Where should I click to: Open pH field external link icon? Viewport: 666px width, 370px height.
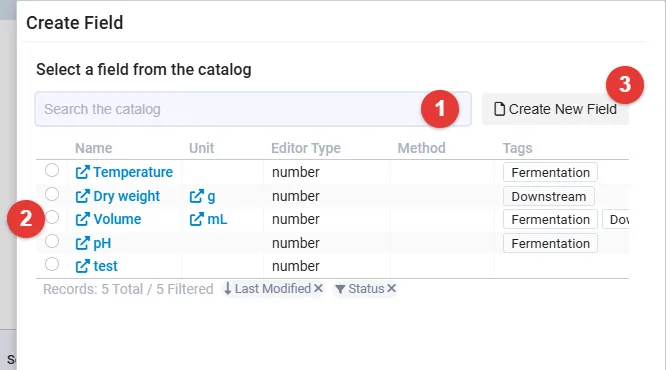coord(82,243)
